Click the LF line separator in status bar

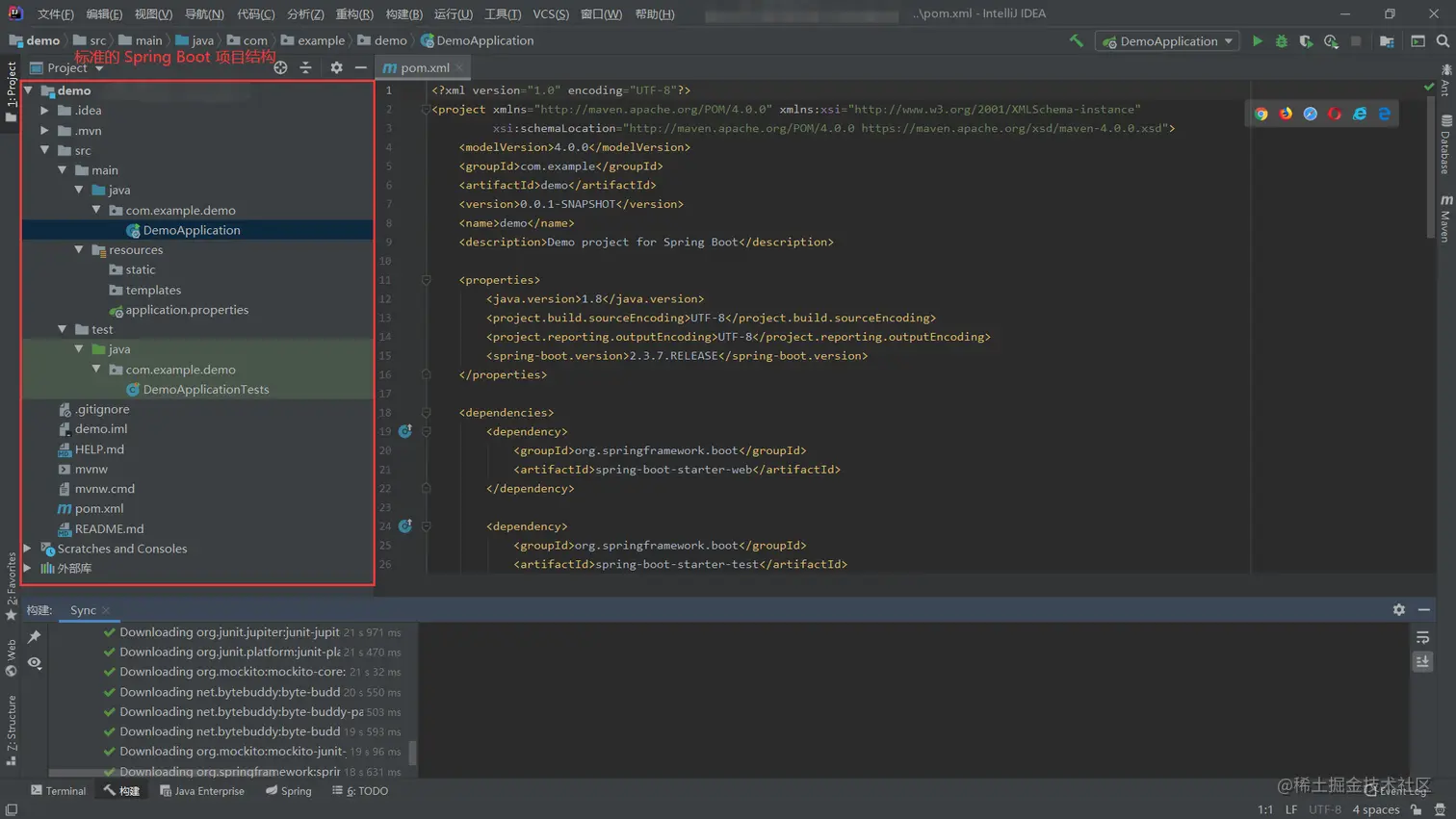(x=1291, y=809)
